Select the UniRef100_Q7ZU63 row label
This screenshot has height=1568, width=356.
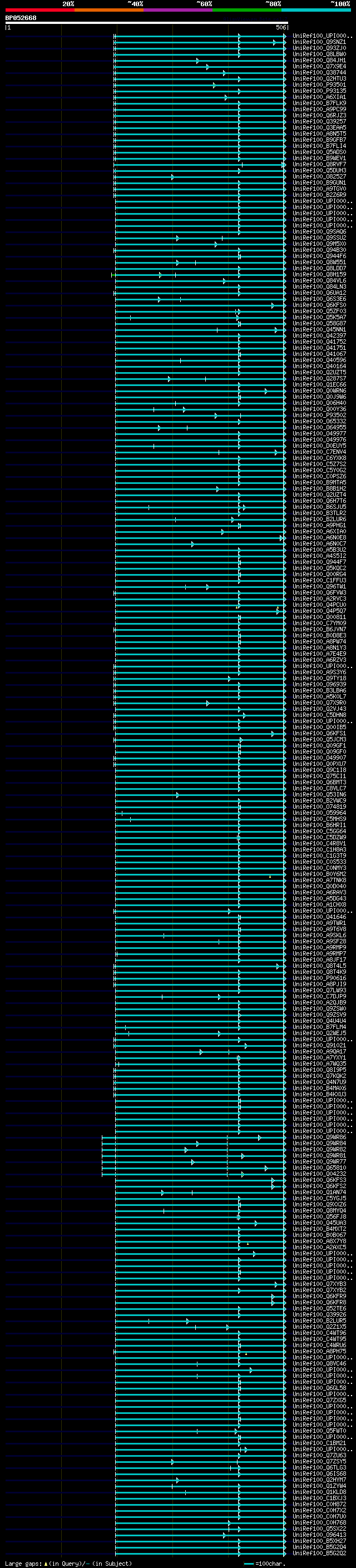pos(319,1456)
